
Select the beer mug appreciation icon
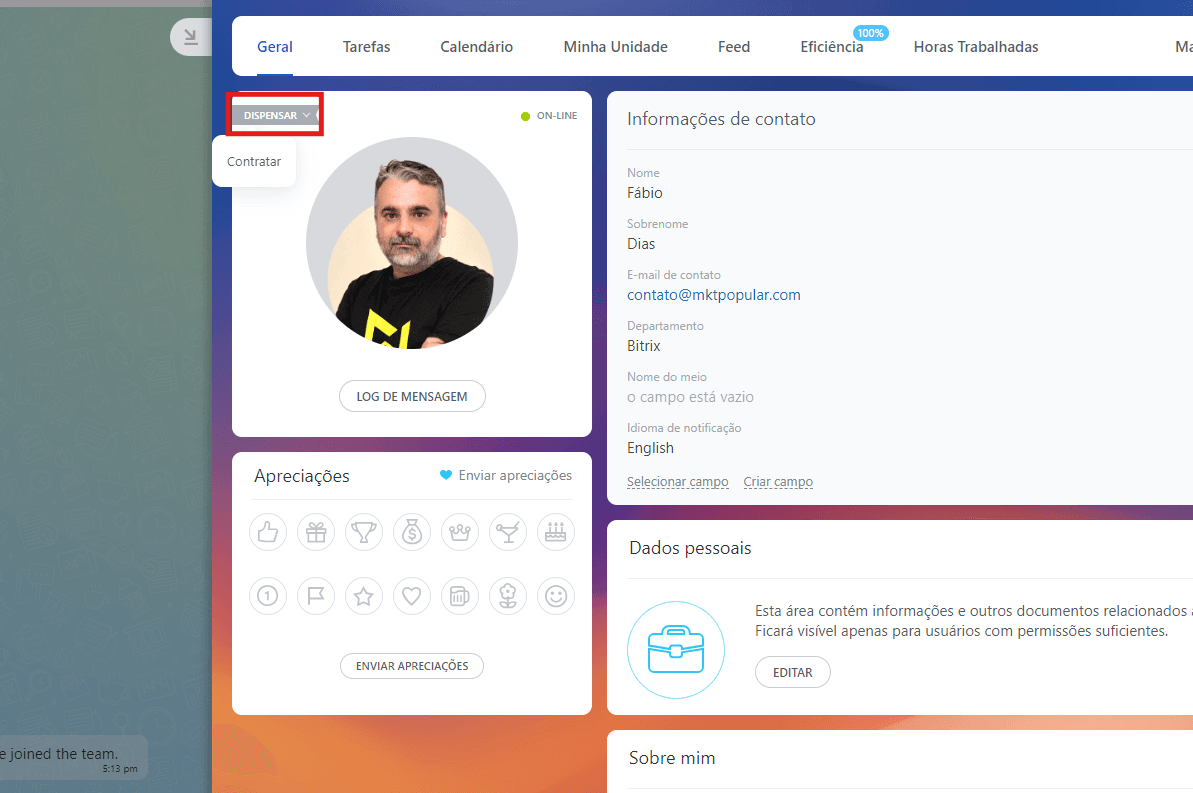tap(460, 596)
